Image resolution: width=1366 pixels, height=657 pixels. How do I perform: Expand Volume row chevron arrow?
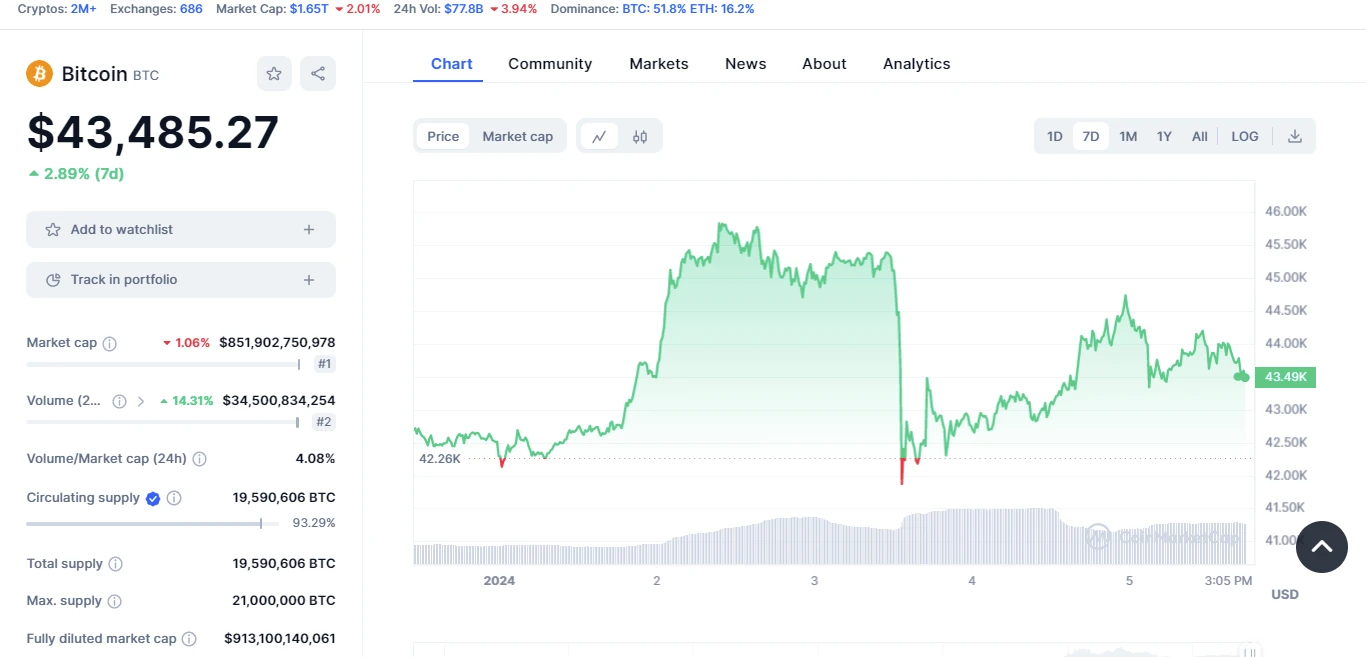140,401
